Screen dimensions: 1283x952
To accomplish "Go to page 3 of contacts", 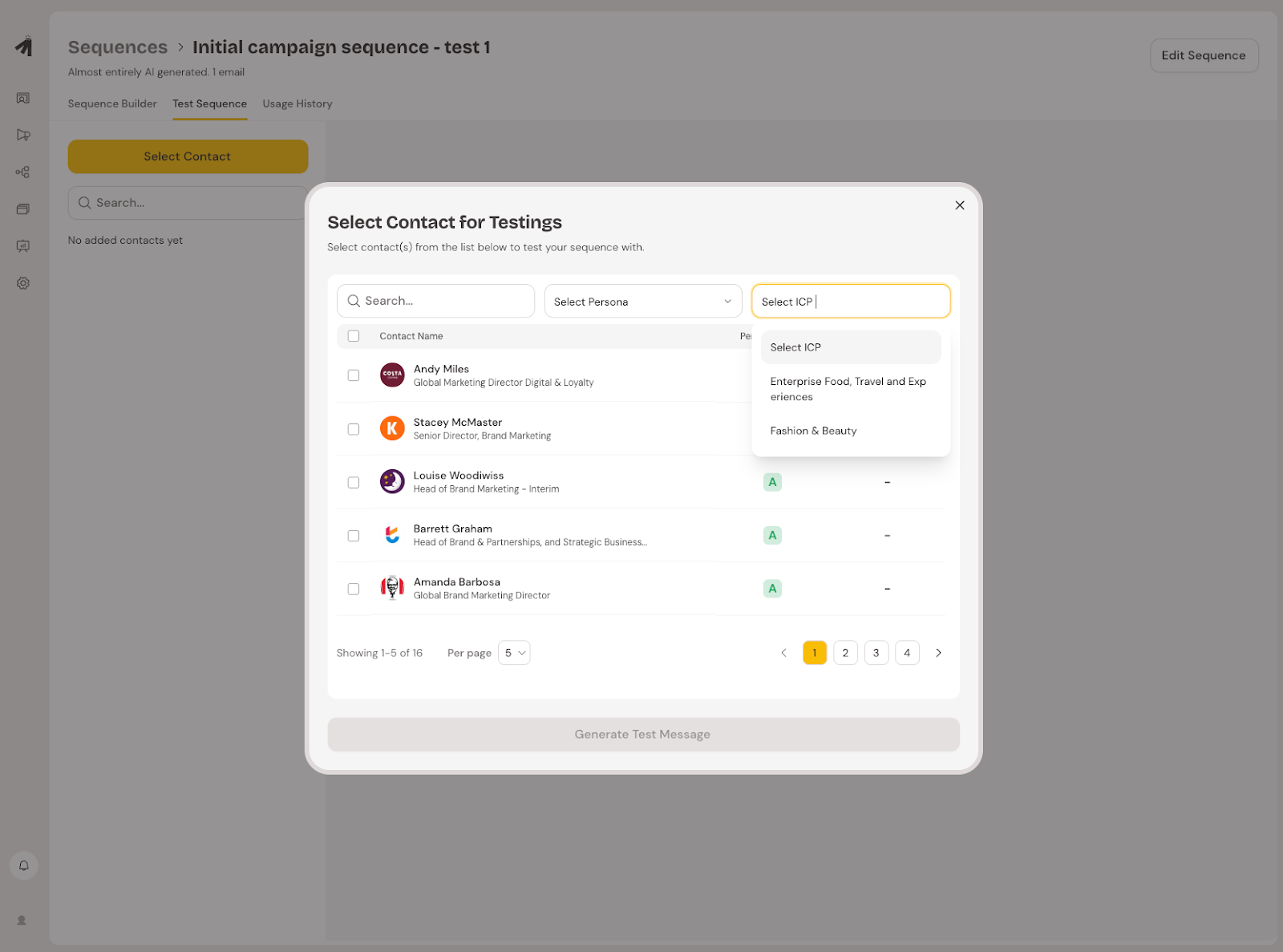I will (876, 653).
